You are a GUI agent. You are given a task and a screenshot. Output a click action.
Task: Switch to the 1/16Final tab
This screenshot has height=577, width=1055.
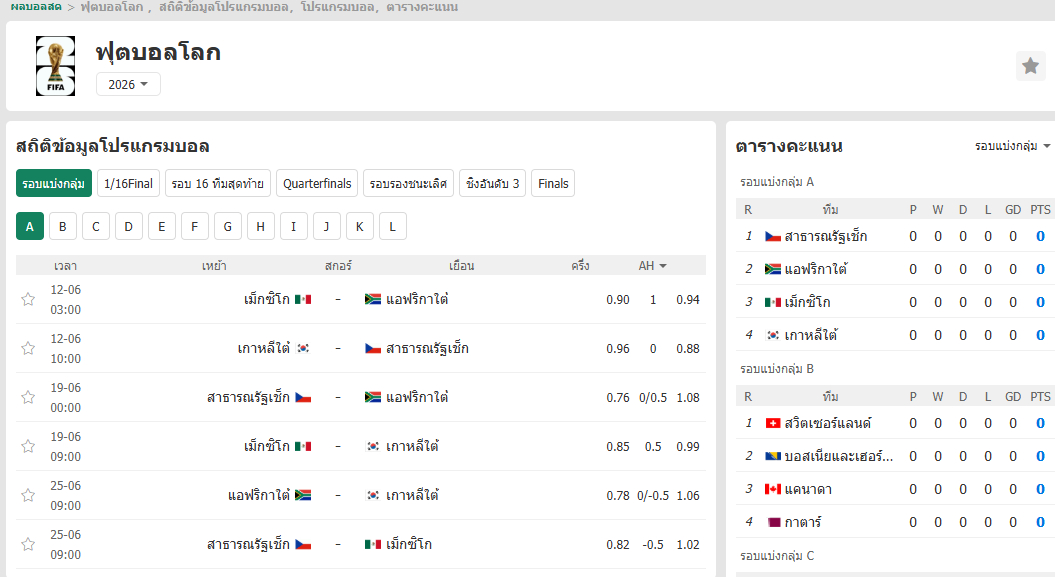[128, 184]
